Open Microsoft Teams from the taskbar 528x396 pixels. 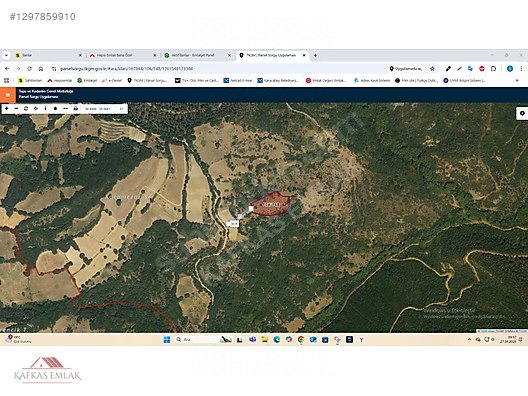coord(252,339)
